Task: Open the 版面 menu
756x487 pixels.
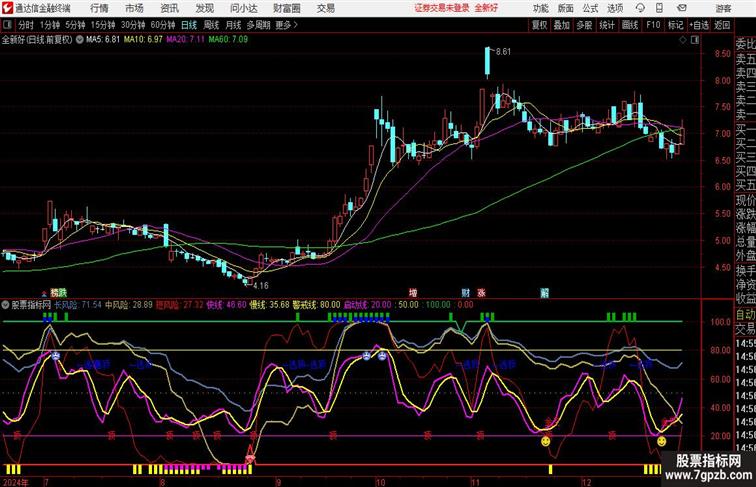Action: [566, 8]
